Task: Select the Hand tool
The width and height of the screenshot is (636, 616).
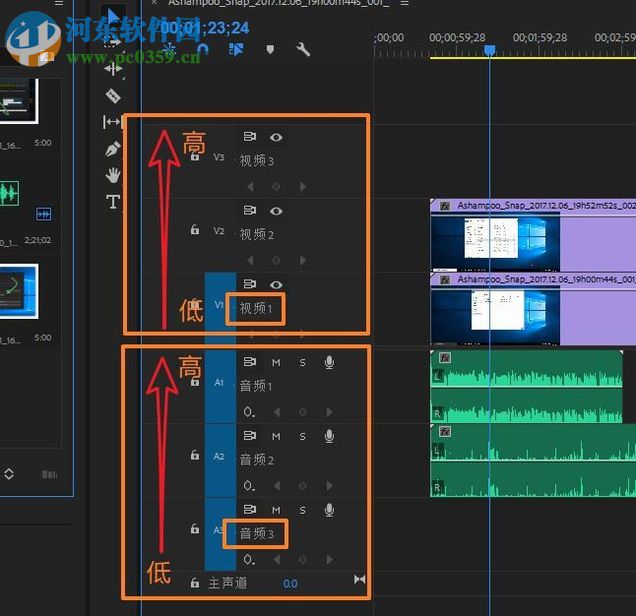Action: [113, 175]
